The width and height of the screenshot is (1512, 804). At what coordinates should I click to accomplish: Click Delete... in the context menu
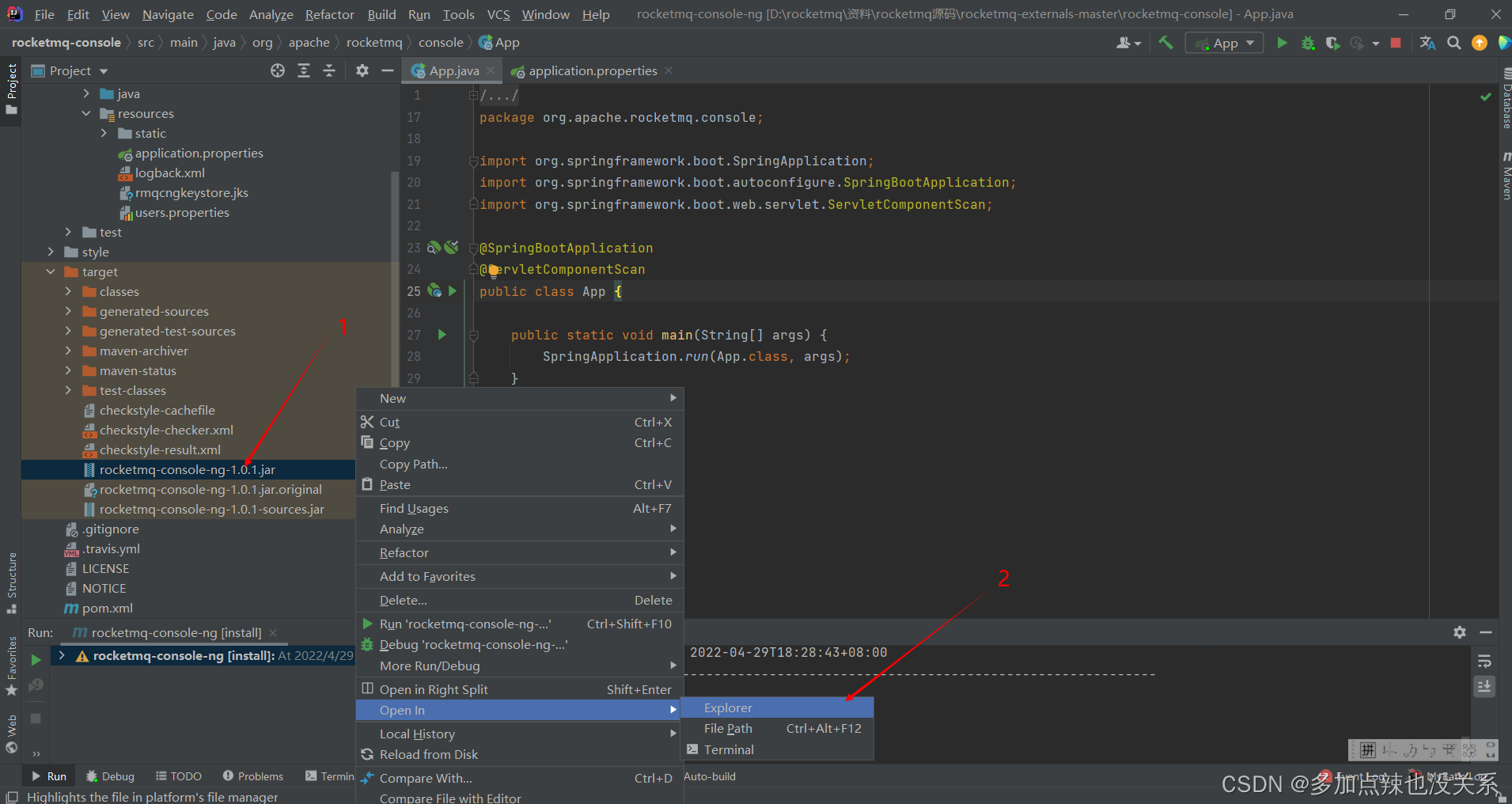click(519, 600)
